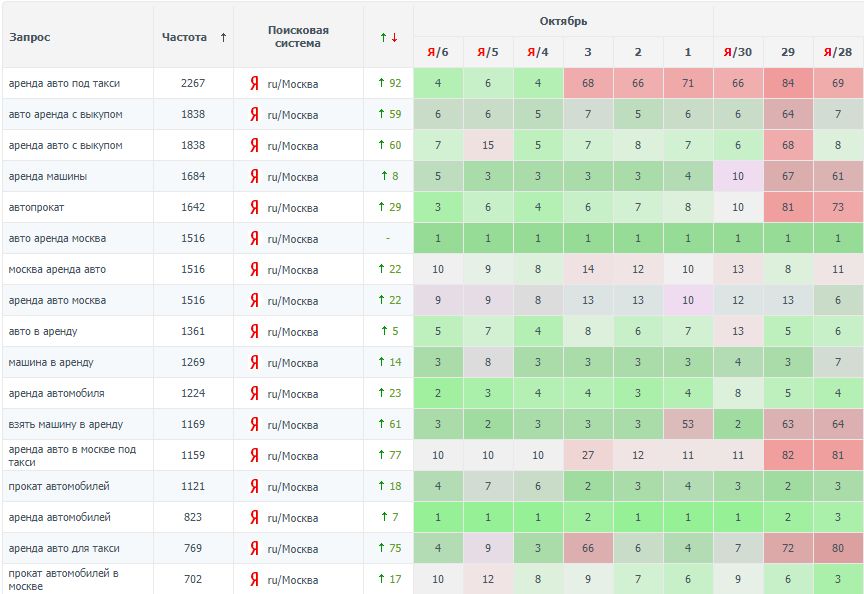Click the green up arrow 77 change indicator
This screenshot has width=864, height=594.
tap(389, 456)
